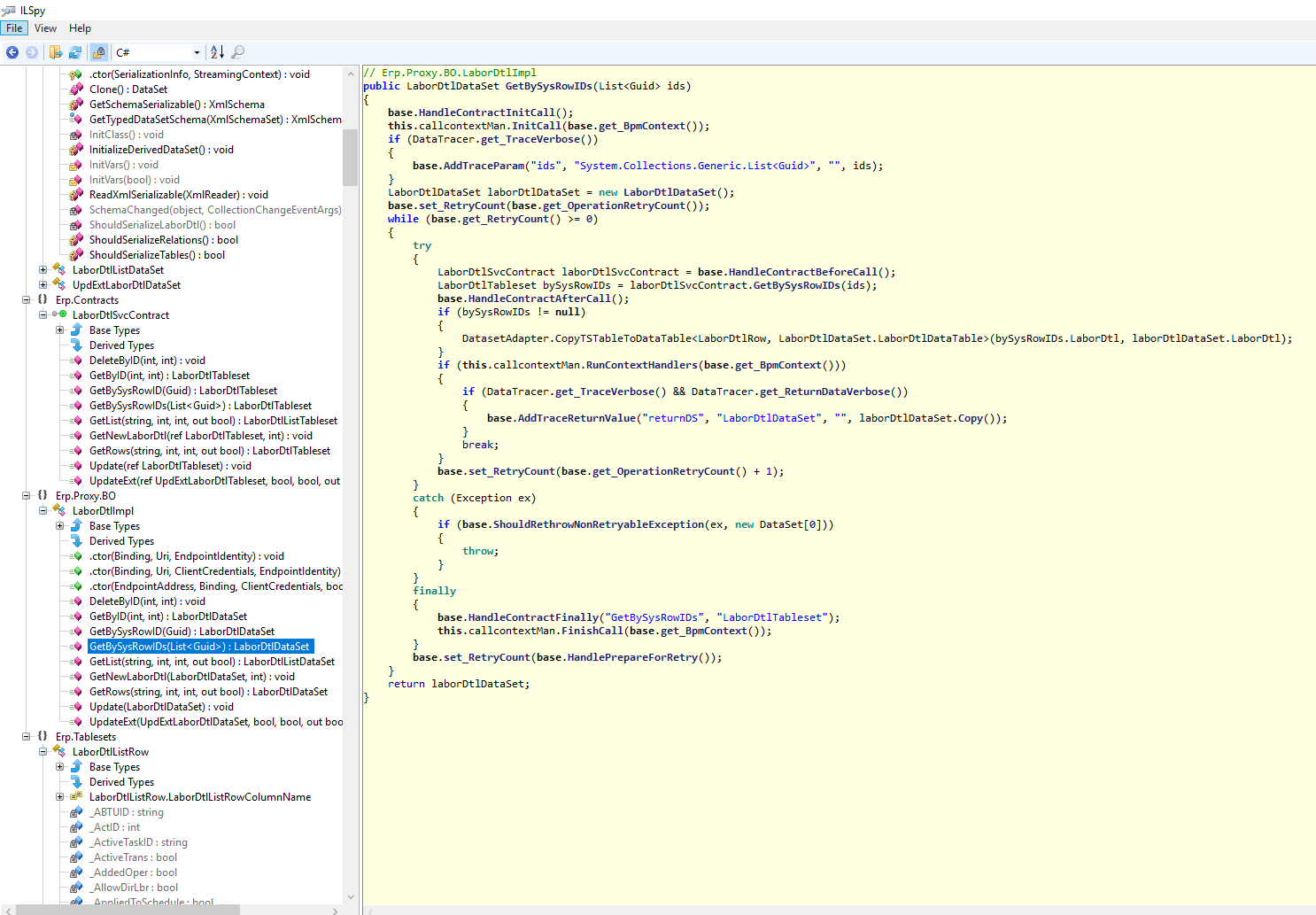Open the Help menu
The height and width of the screenshot is (915, 1316).
[x=80, y=28]
